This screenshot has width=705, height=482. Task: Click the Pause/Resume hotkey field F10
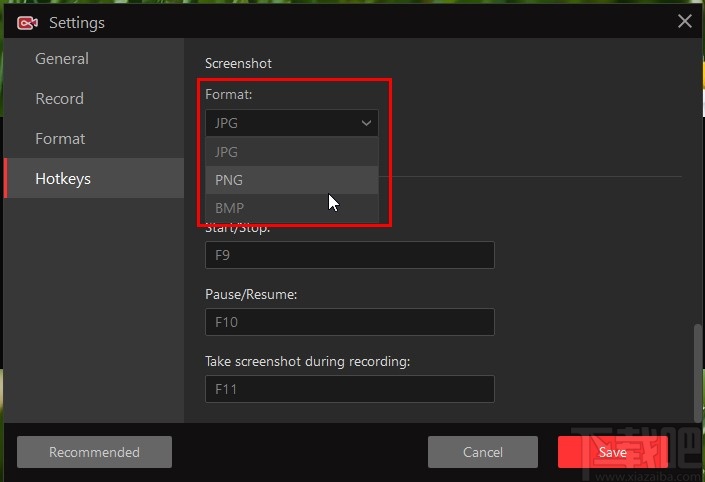pos(349,322)
